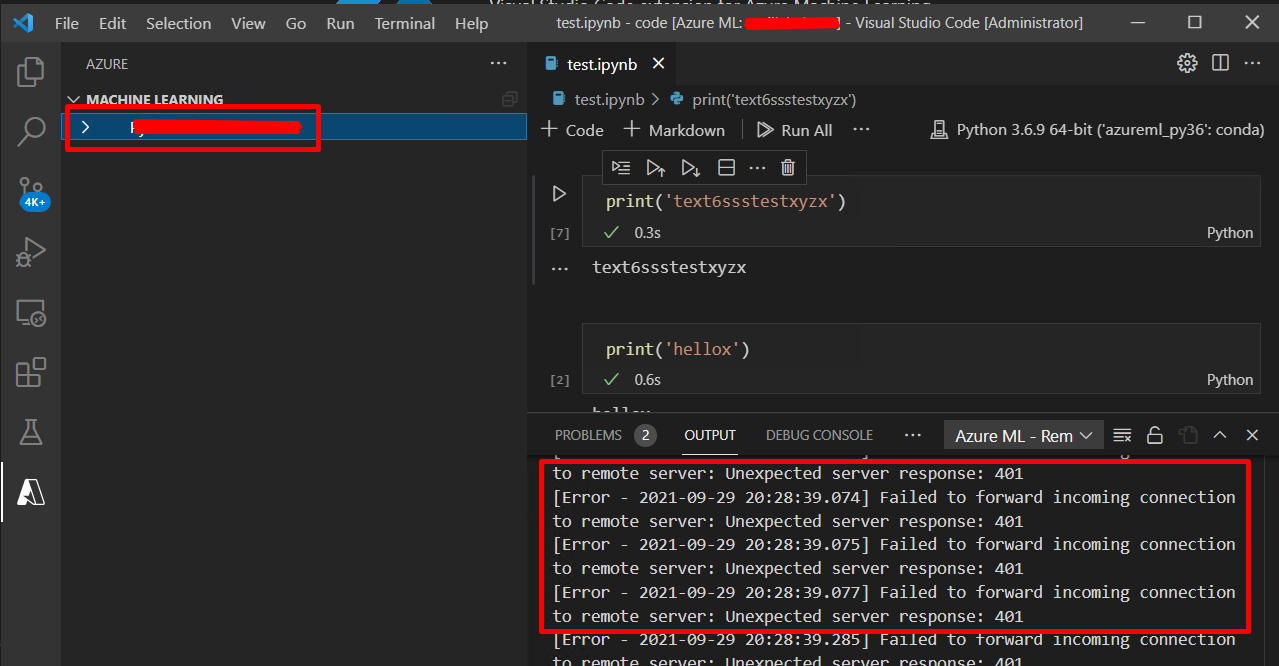Viewport: 1279px width, 666px height.
Task: Open the Azure ML - Rem output channel dropdown
Action: point(1024,435)
